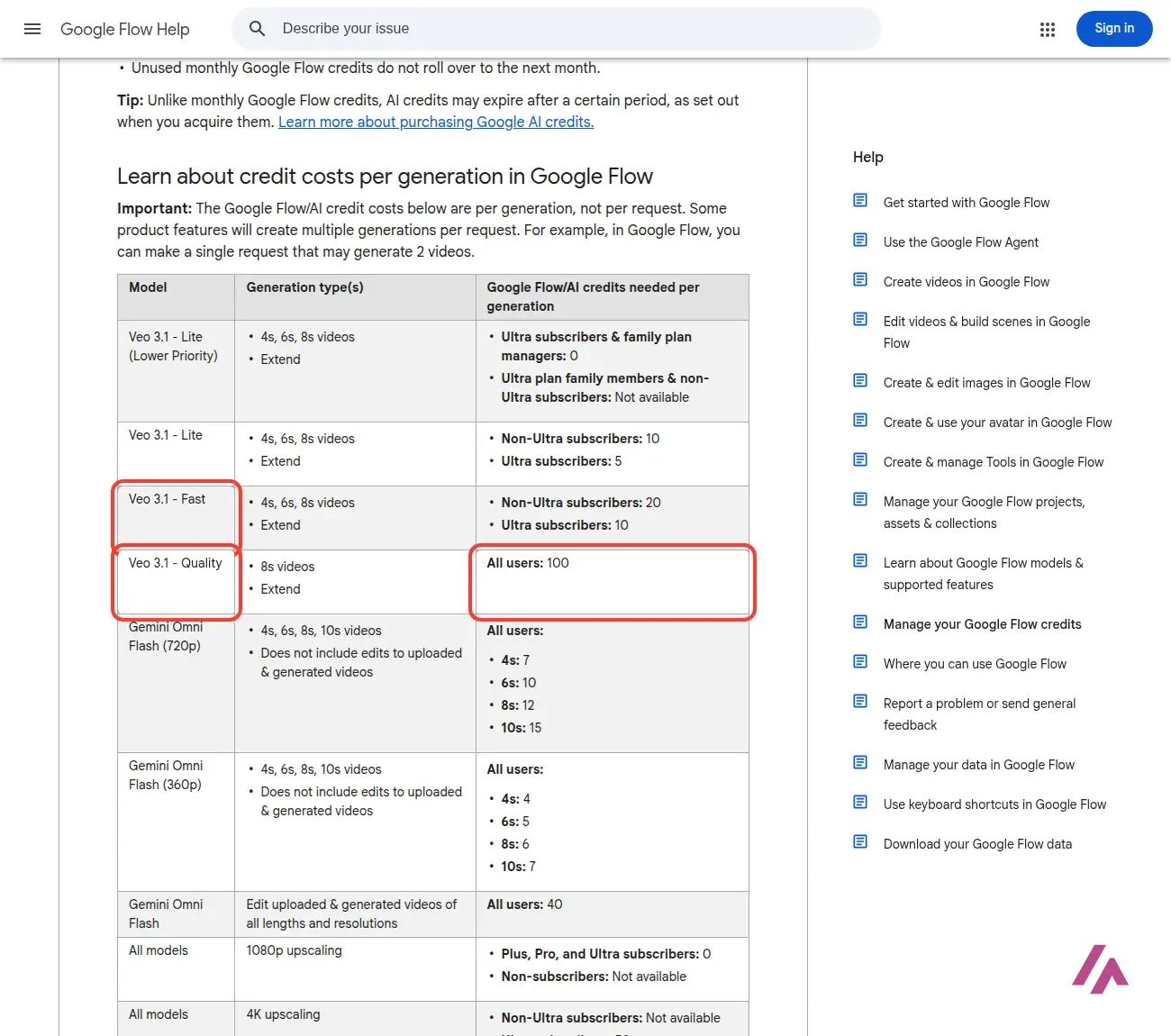Open Use the Google Flow Agent article
The width and height of the screenshot is (1171, 1036).
[x=961, y=242]
